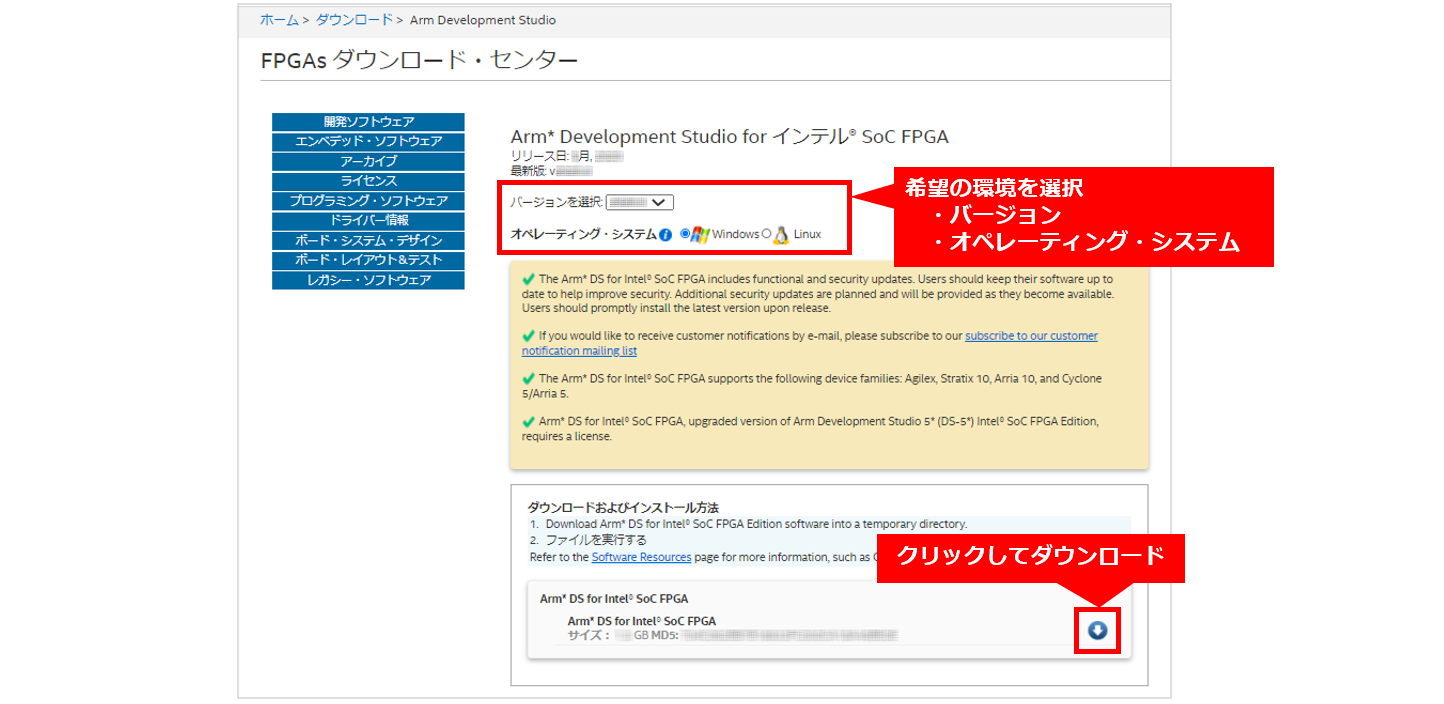This screenshot has height=704, width=1444.
Task: Select the Windows operating system radio button
Action: coord(685,234)
